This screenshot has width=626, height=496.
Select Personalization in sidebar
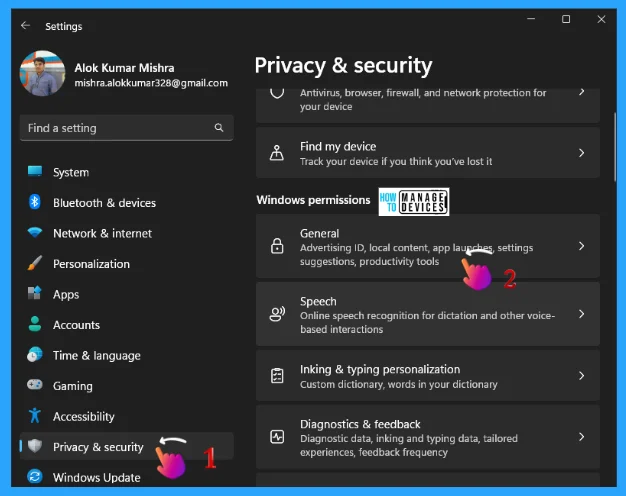(91, 264)
